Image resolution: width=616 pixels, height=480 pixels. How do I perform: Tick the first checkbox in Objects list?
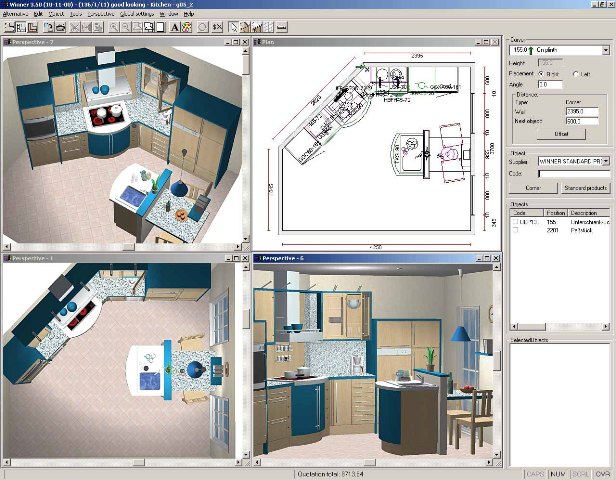[x=515, y=222]
